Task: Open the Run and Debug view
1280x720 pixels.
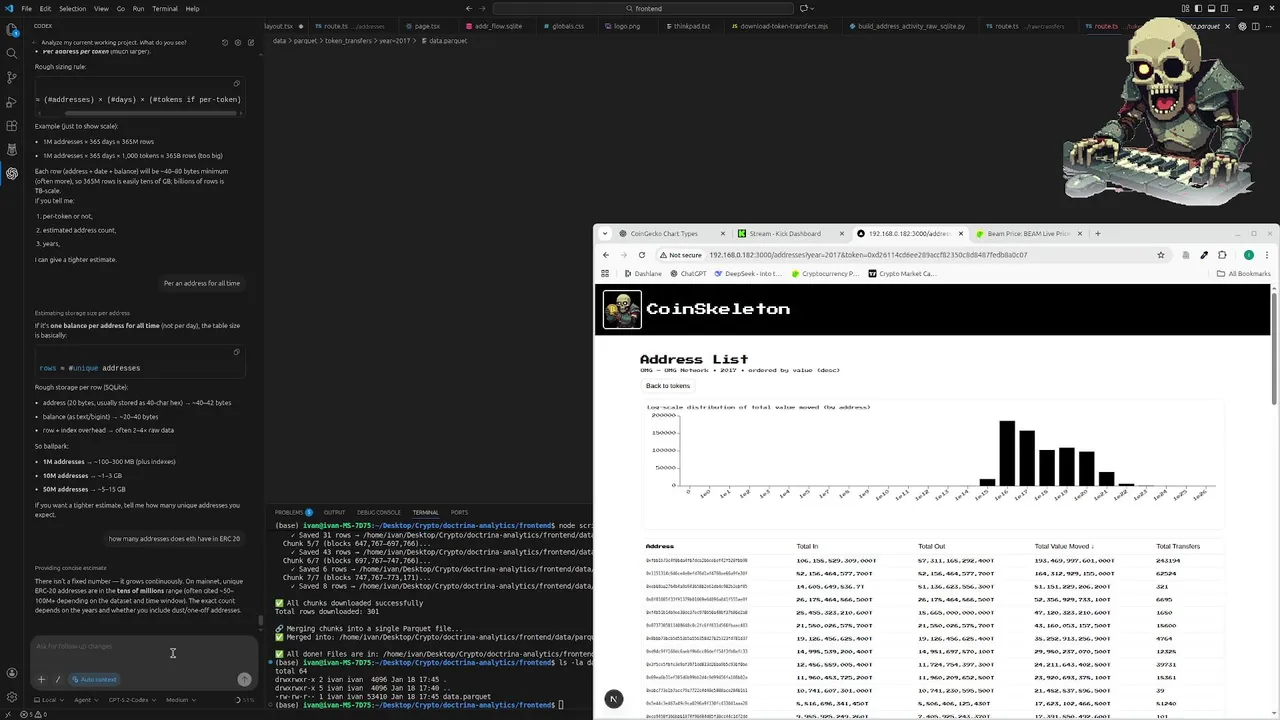Action: point(11,102)
